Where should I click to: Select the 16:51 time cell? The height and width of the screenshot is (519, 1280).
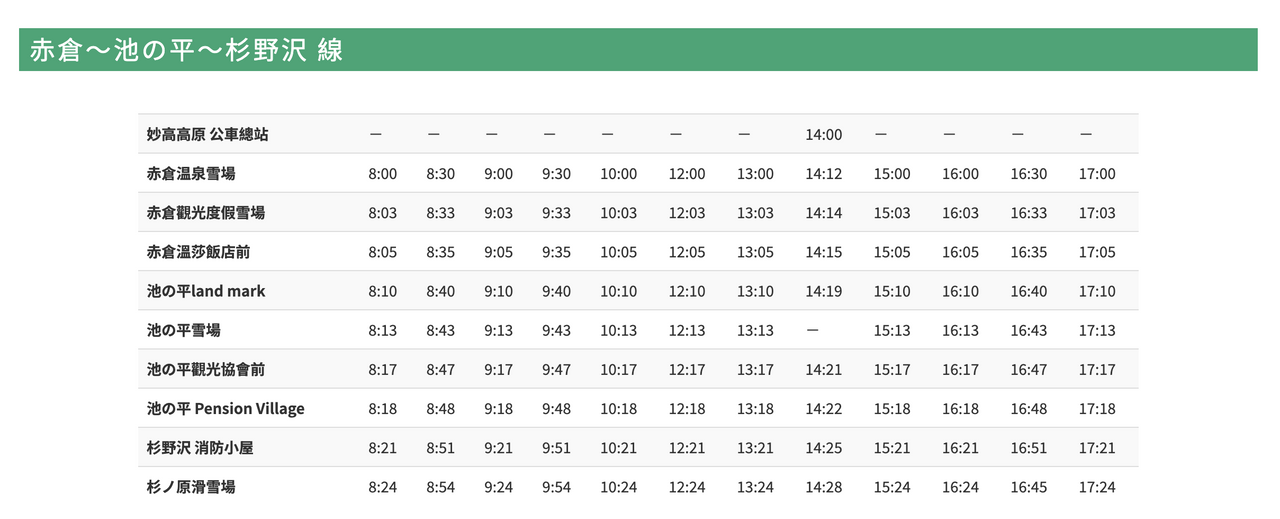(x=1029, y=448)
